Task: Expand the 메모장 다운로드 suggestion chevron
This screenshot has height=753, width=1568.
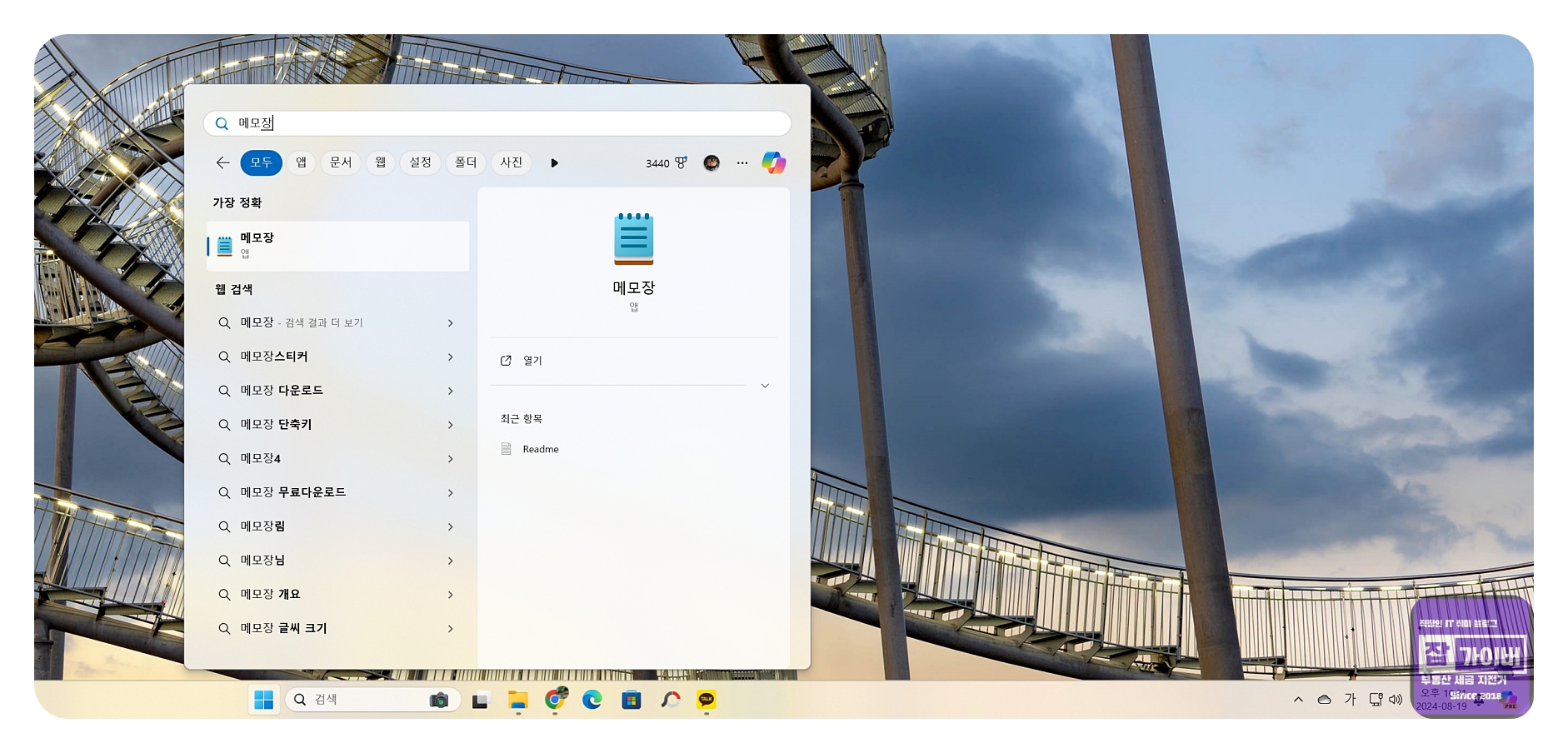Action: 450,391
